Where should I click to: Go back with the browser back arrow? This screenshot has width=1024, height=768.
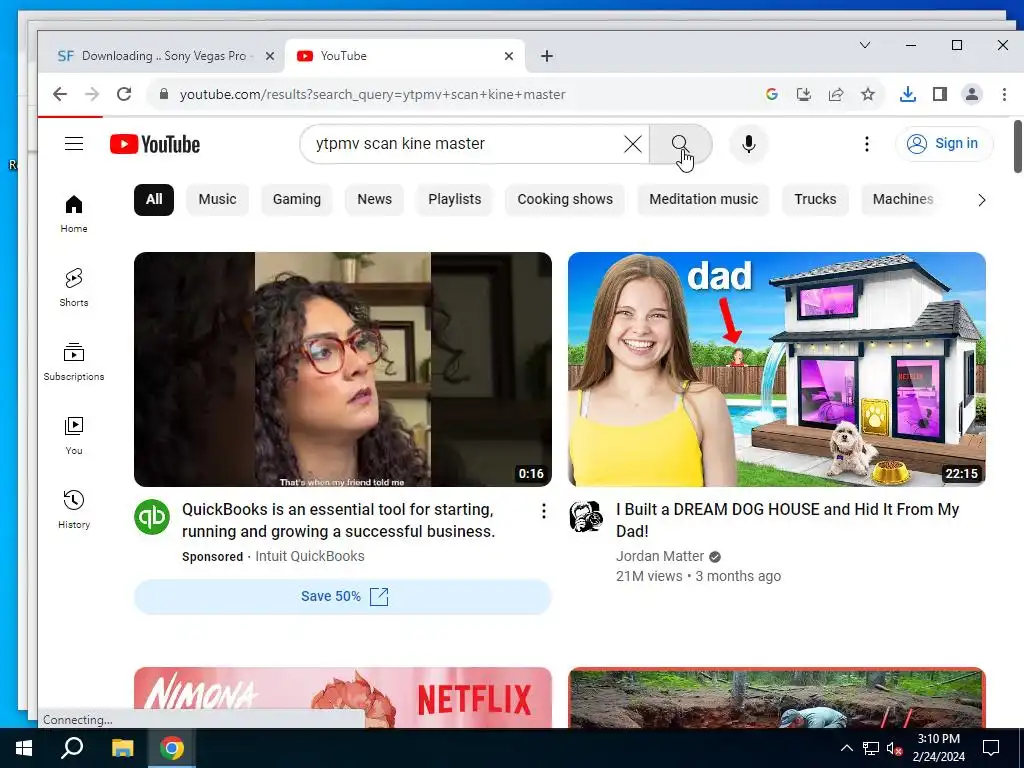(x=60, y=94)
